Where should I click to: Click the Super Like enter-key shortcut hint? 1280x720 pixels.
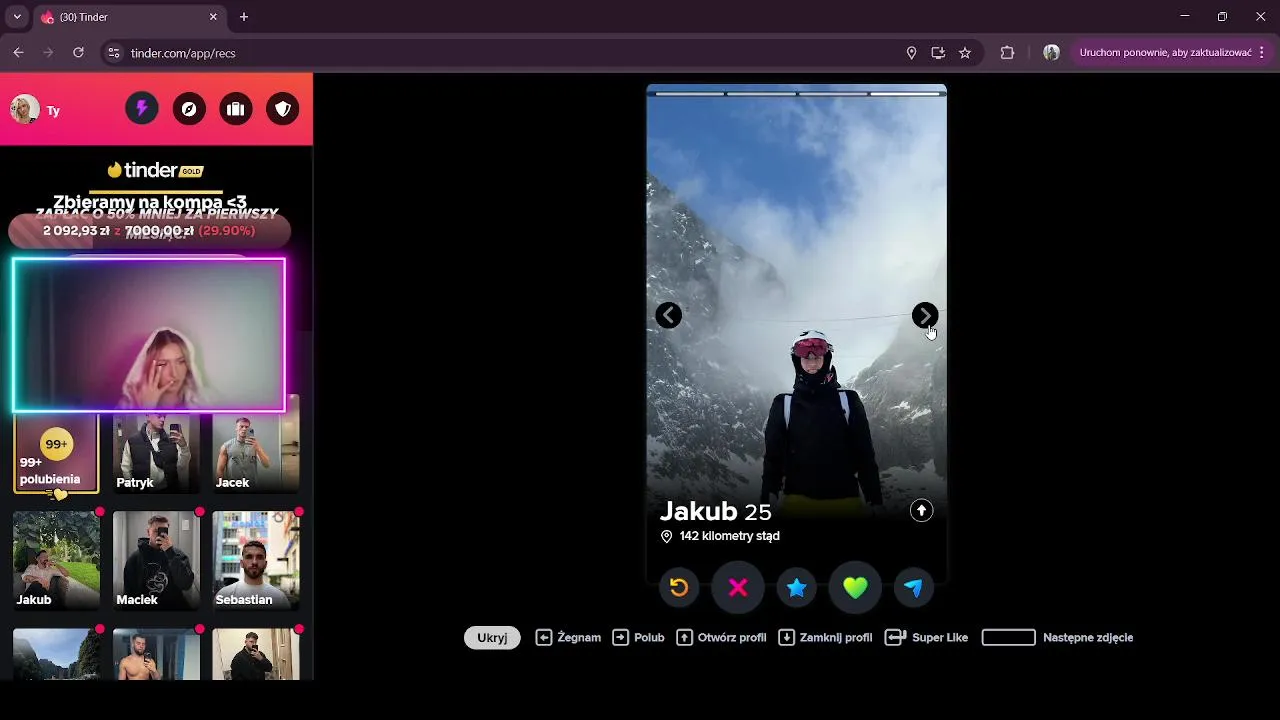tap(926, 638)
